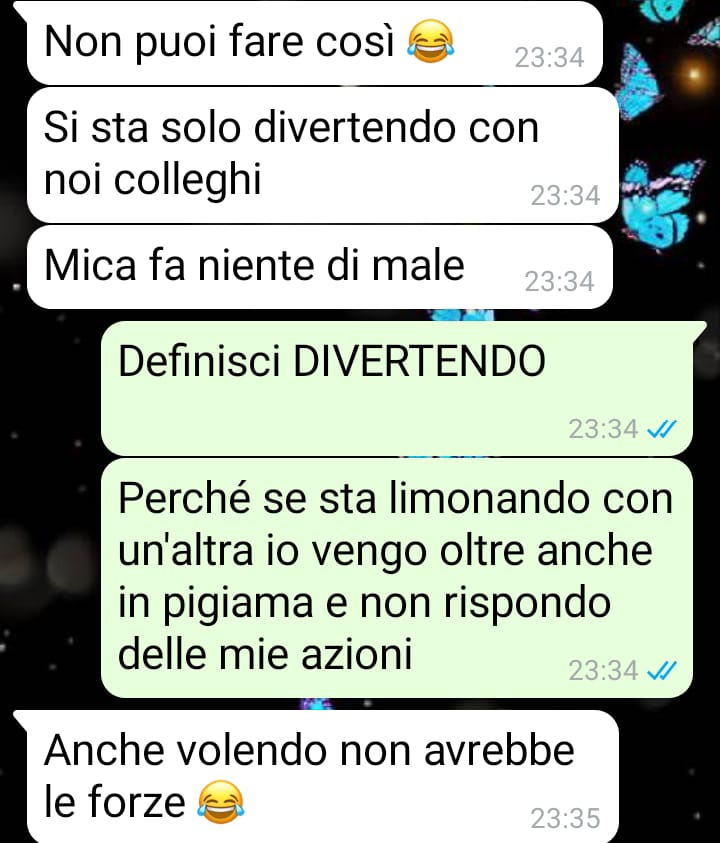Tap the 23:34 timestamp on "Non puoi fare così"

tap(549, 58)
